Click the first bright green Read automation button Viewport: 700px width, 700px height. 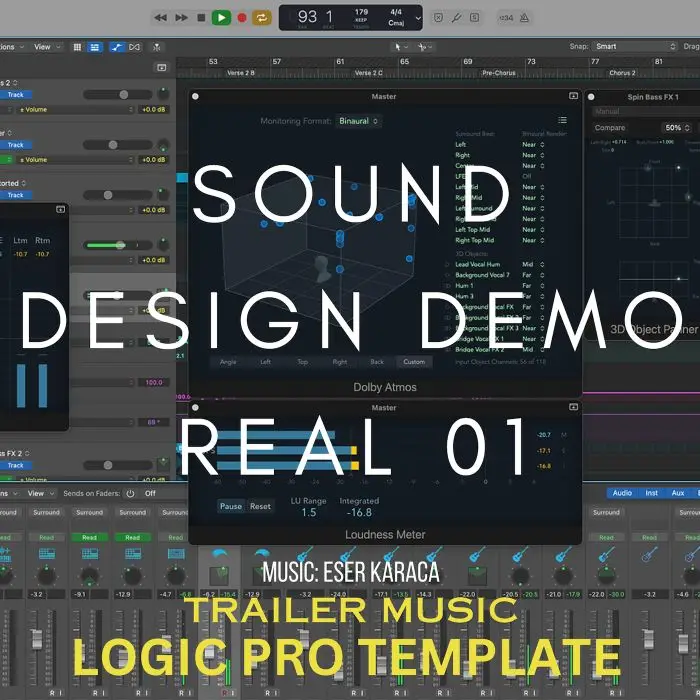pos(89,538)
